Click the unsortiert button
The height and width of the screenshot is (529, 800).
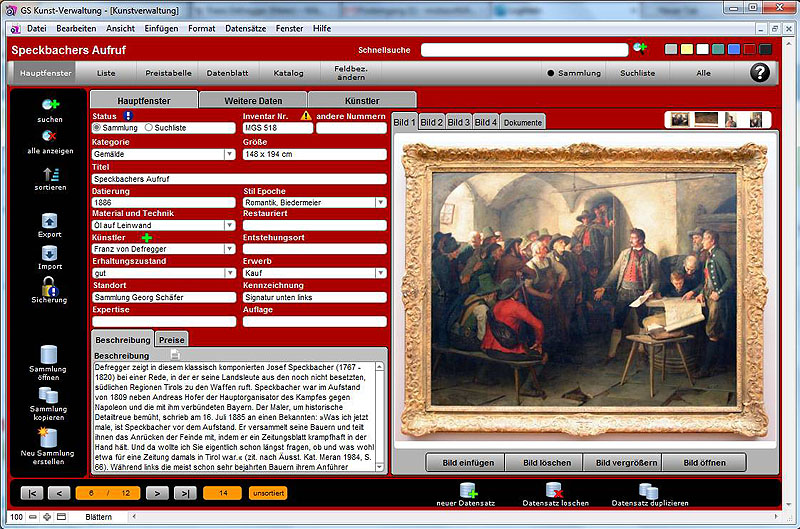268,493
